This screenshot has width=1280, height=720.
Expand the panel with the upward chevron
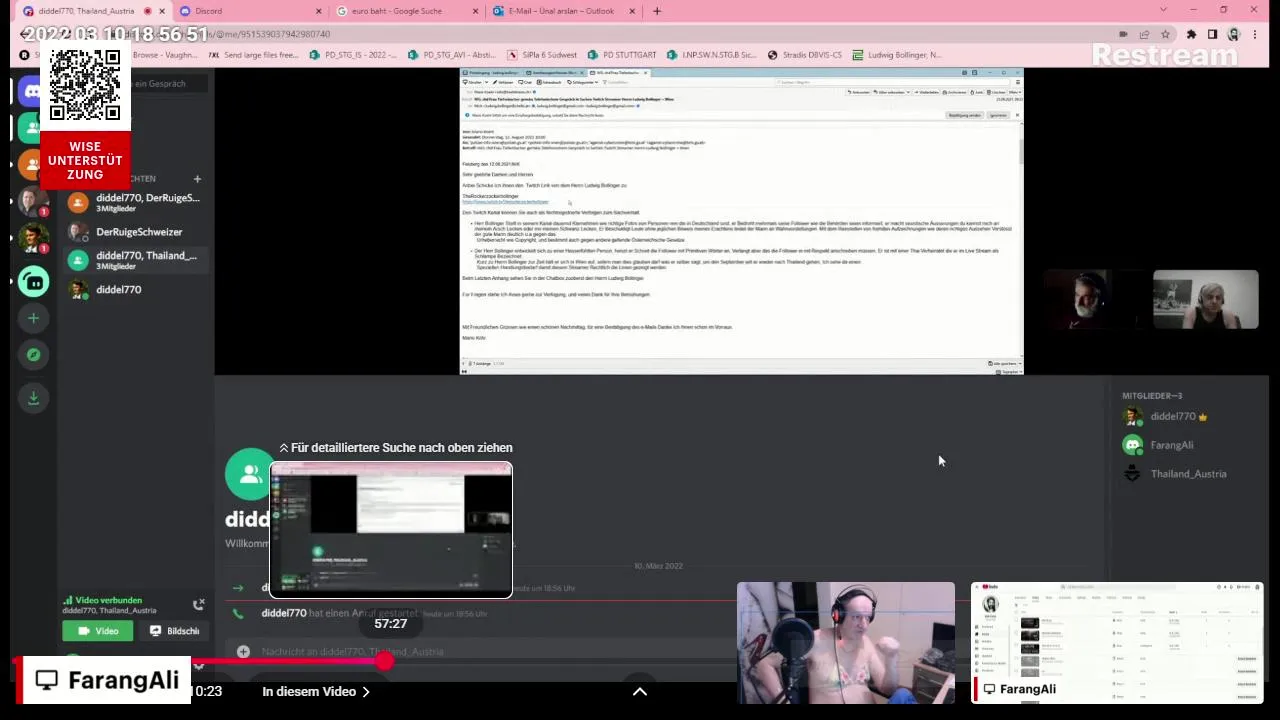point(640,691)
